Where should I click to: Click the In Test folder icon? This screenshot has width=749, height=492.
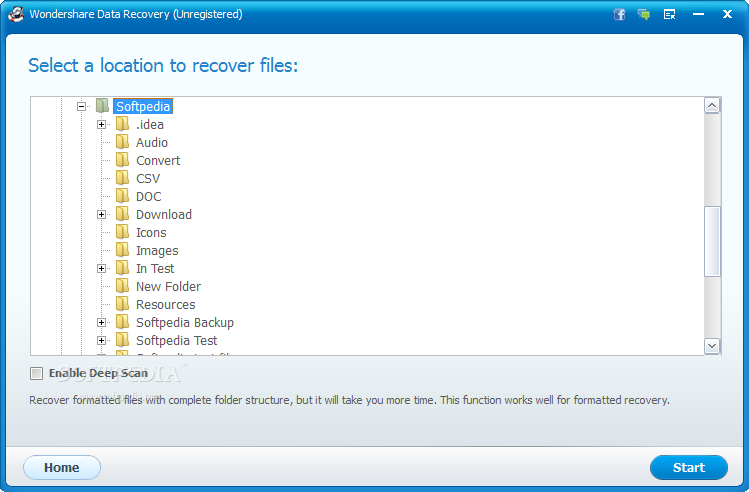coord(122,268)
